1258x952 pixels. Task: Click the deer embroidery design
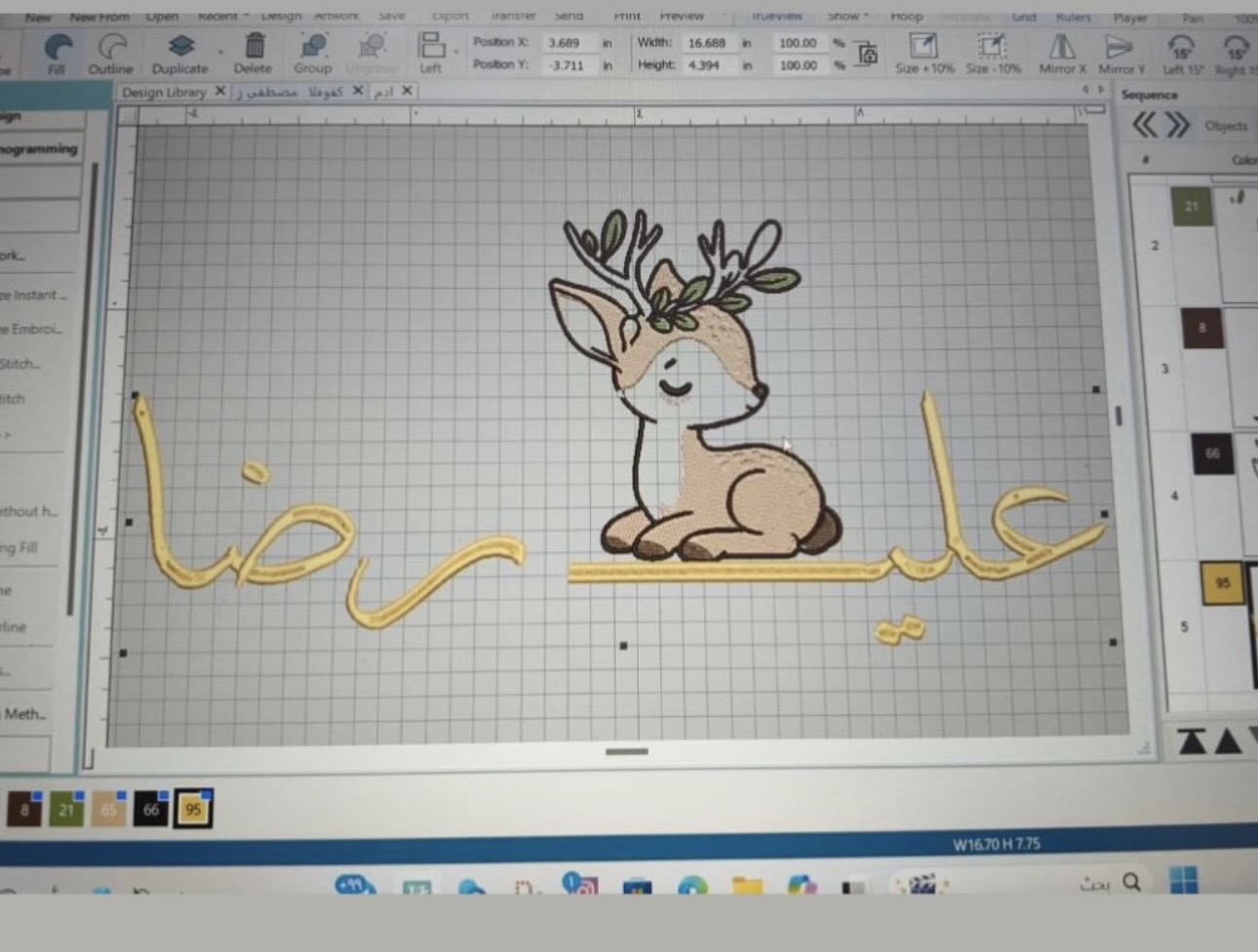tap(695, 386)
